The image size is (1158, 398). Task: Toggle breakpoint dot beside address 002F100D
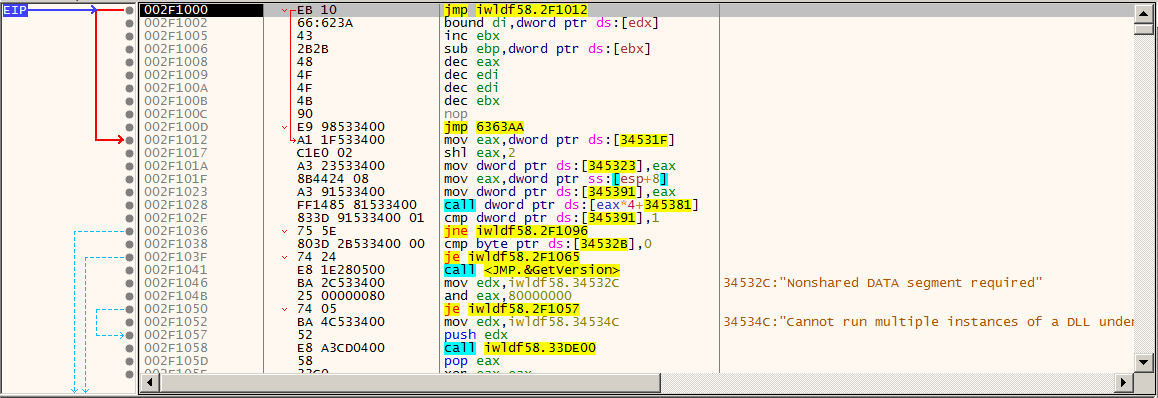tap(130, 127)
